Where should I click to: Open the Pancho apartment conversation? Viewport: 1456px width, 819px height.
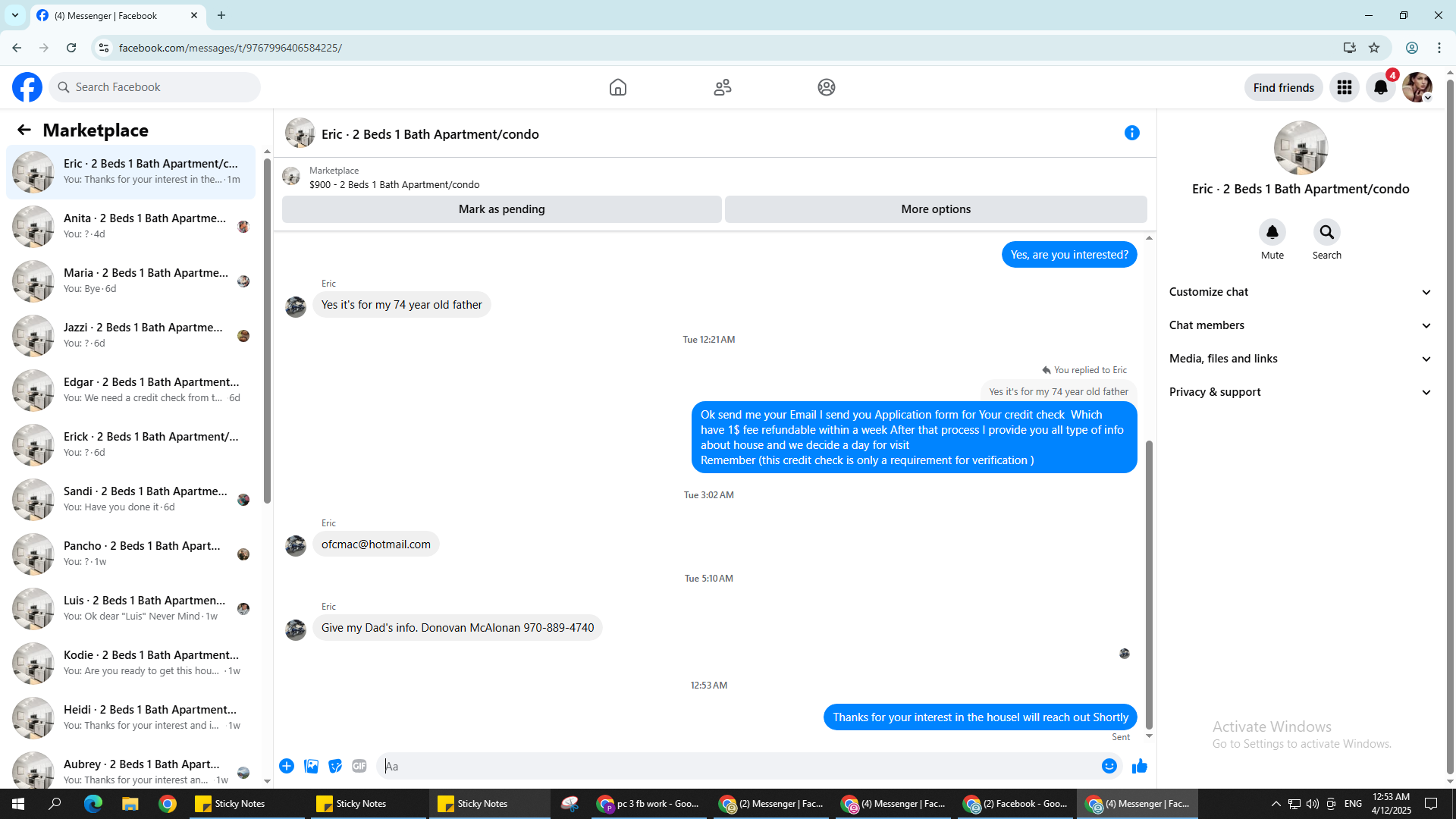131,554
